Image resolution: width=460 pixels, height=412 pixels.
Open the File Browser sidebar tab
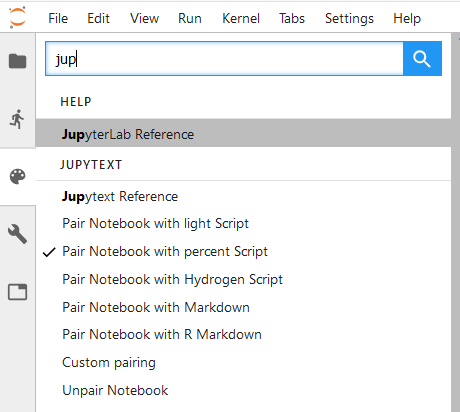pyautogui.click(x=18, y=61)
